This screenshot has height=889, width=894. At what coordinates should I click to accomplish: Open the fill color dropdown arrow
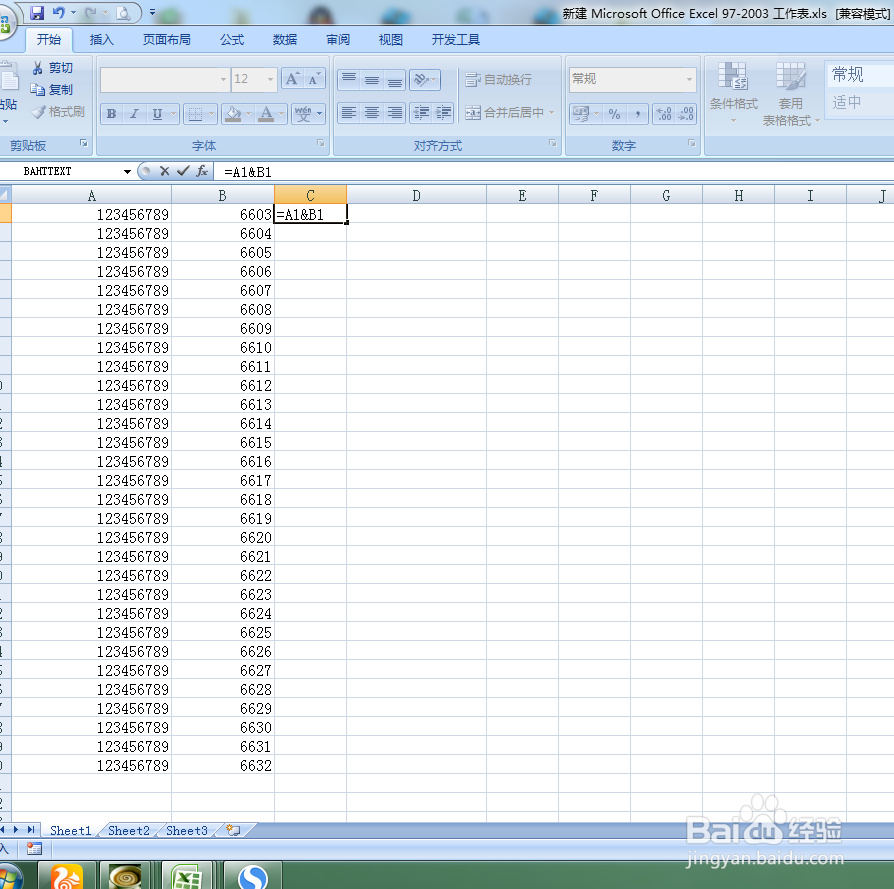tap(249, 114)
